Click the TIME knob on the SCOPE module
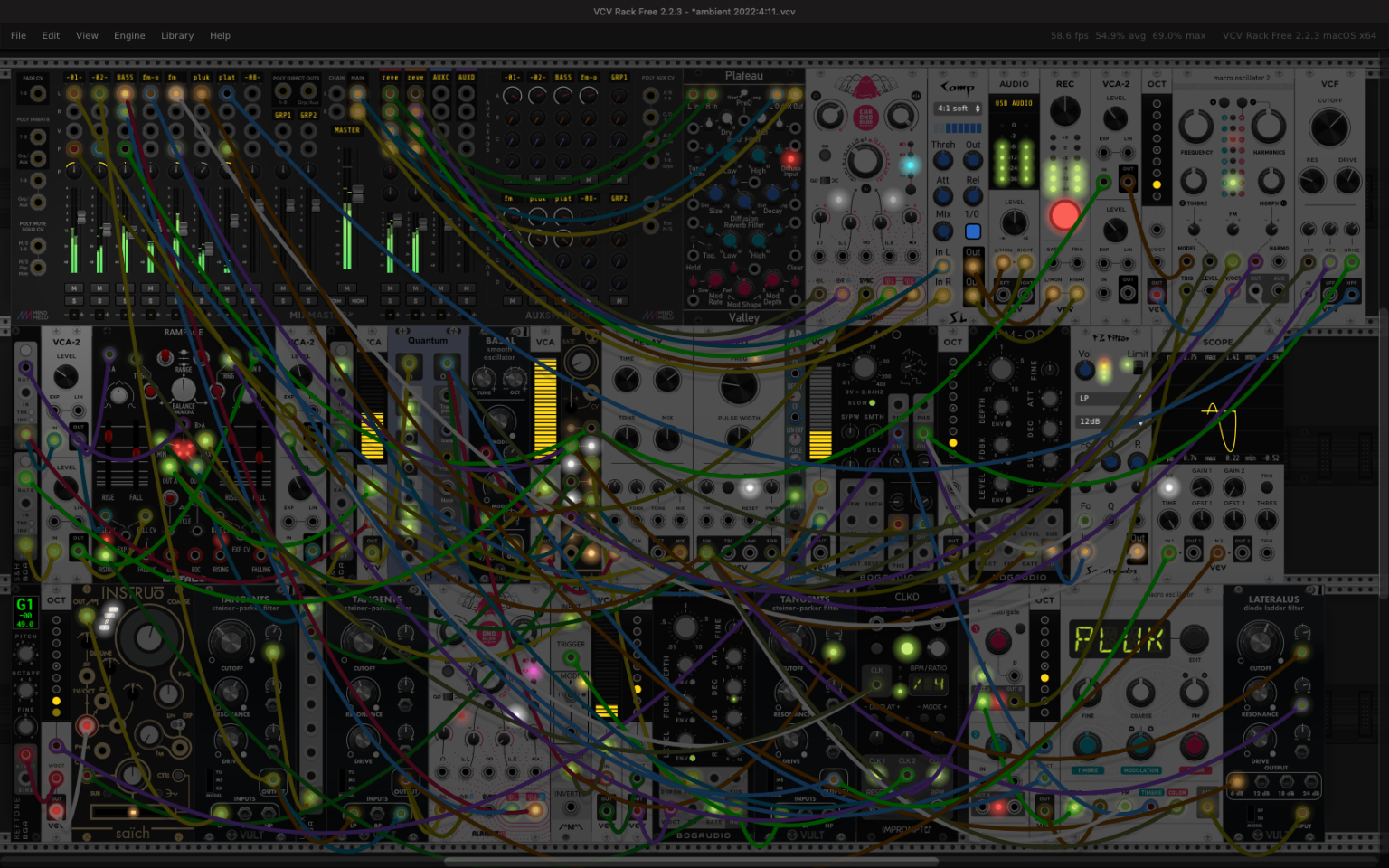This screenshot has height=868, width=1389. click(1169, 520)
